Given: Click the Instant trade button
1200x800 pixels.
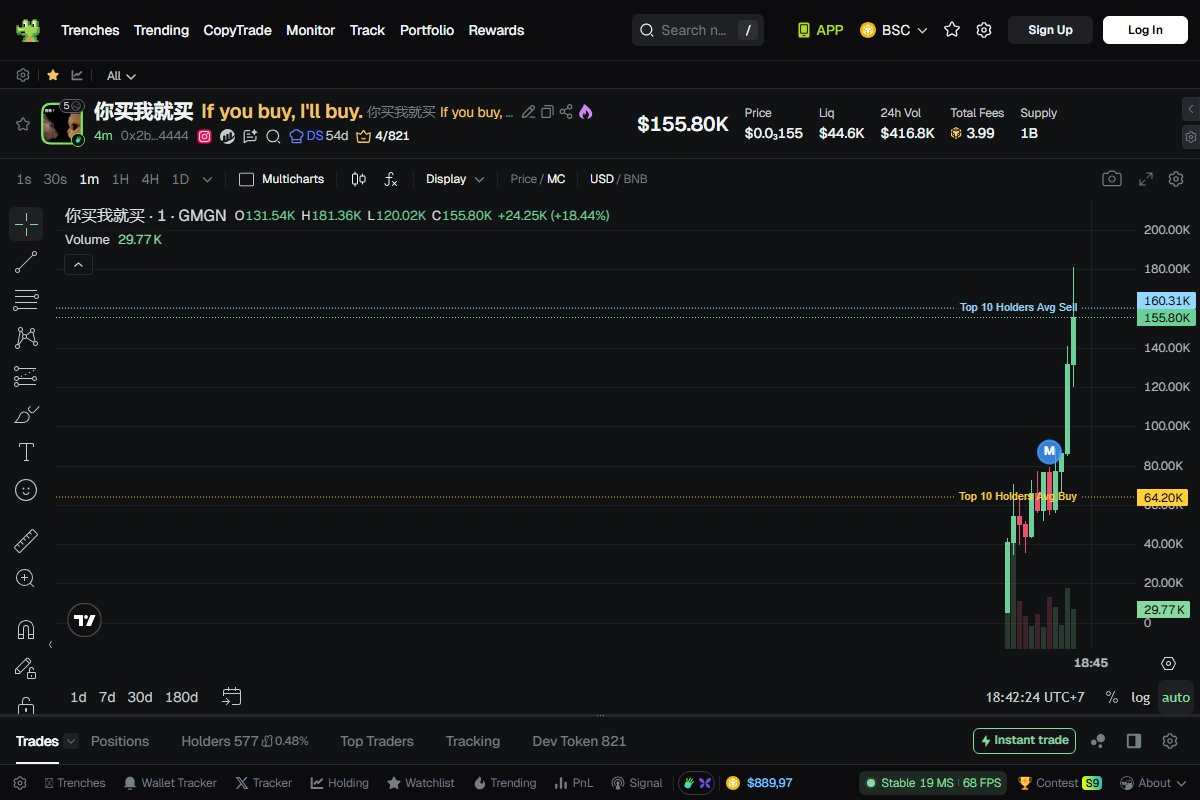Looking at the screenshot, I should (1024, 741).
